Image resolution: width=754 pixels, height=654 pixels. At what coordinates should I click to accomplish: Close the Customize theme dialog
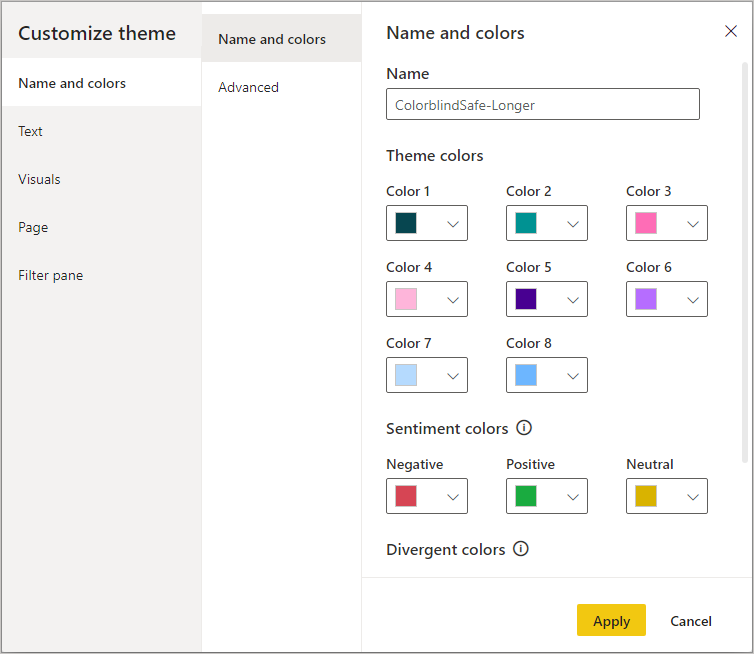731,32
